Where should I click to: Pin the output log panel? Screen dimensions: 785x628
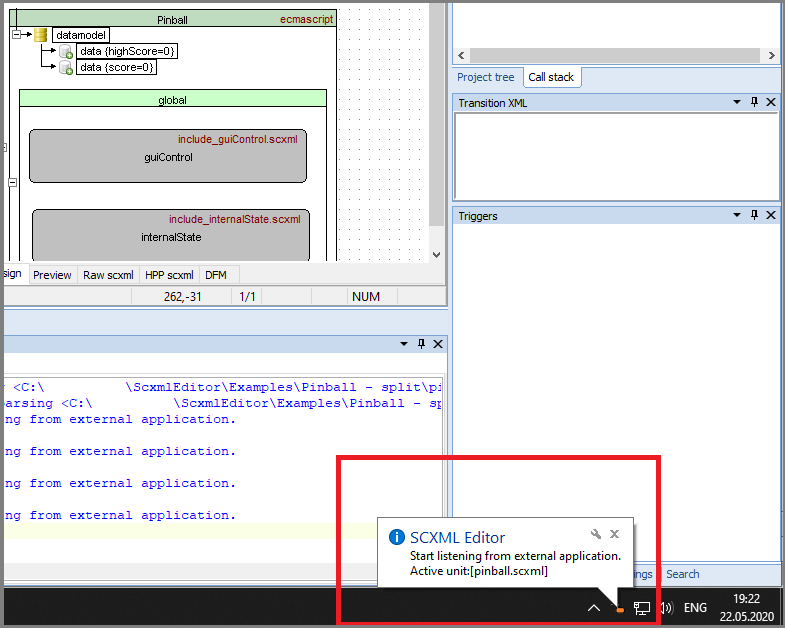tap(421, 344)
